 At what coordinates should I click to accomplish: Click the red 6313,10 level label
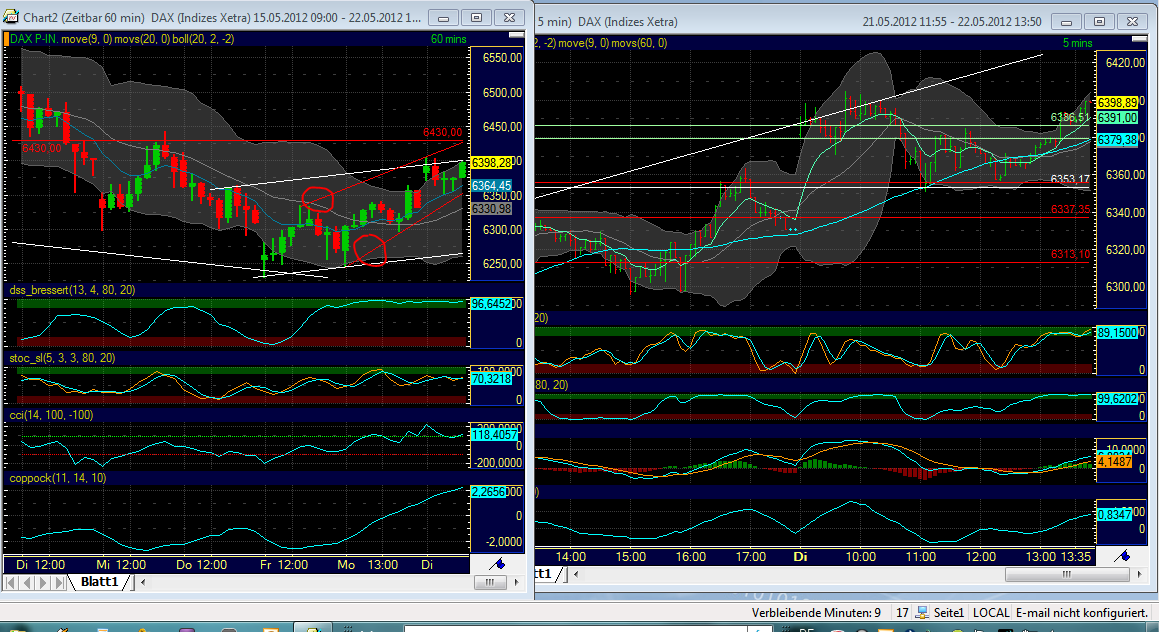[x=1070, y=254]
